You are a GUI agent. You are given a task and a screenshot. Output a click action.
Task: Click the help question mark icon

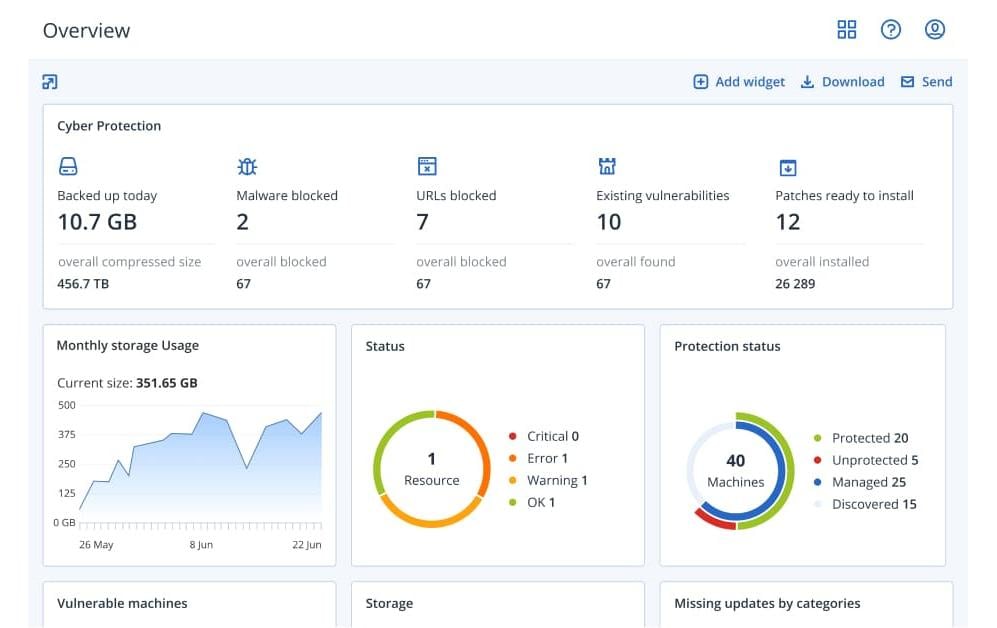[x=890, y=30]
